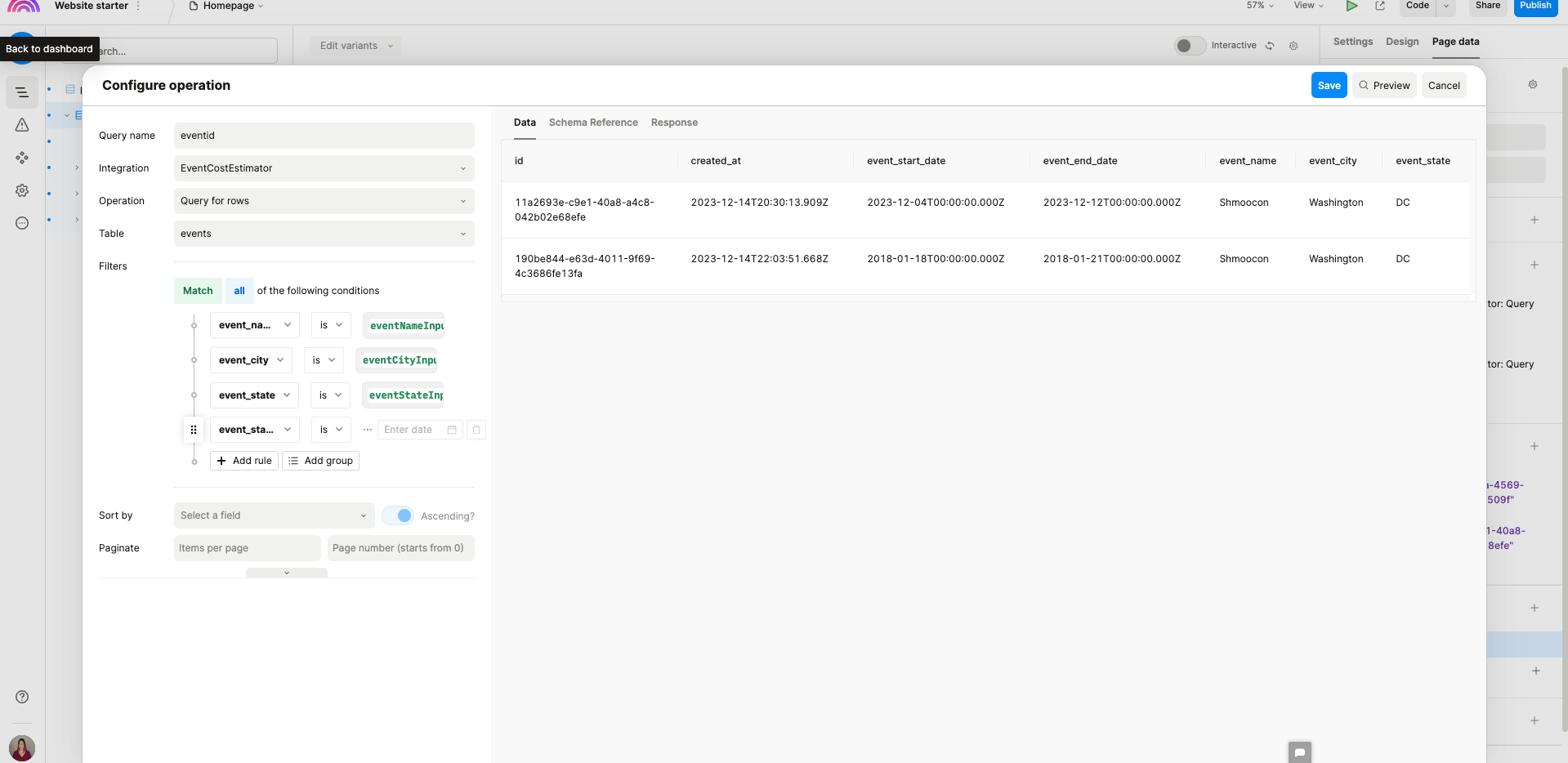The width and height of the screenshot is (1568, 763).
Task: Open the chat bubble icon at bottom
Action: [1299, 752]
